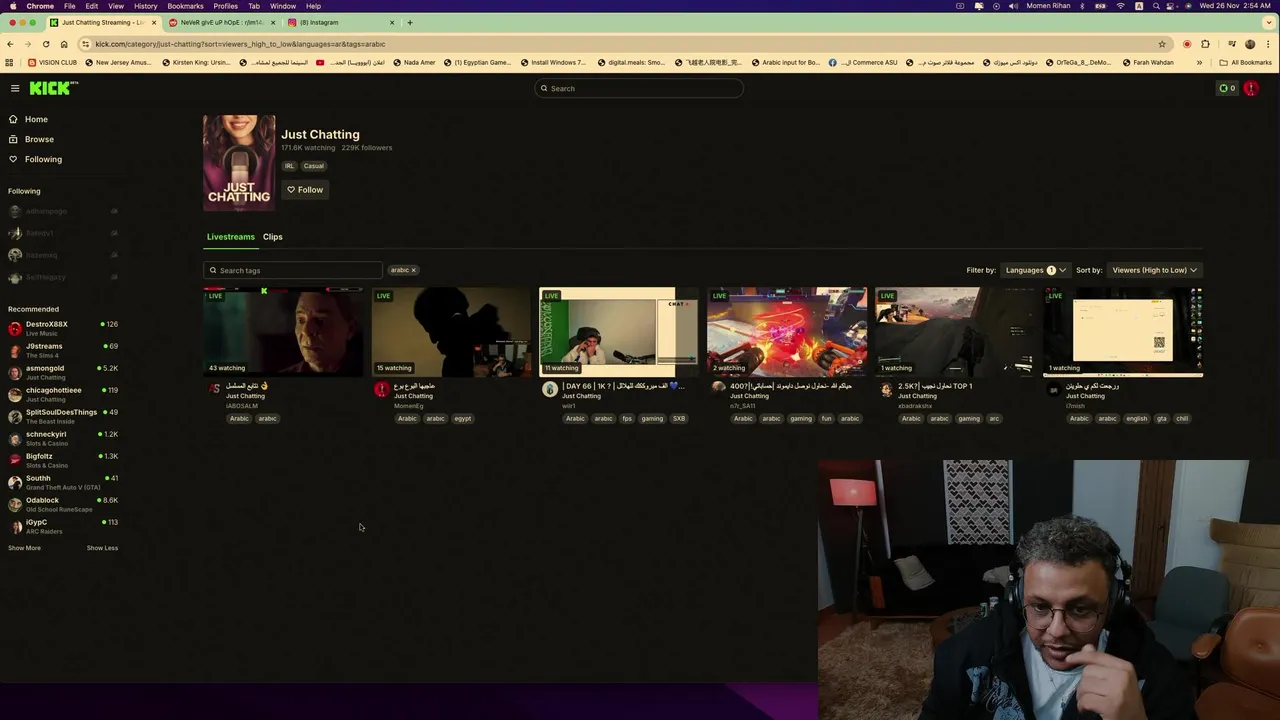Open recommended channel Odablock

63,504
